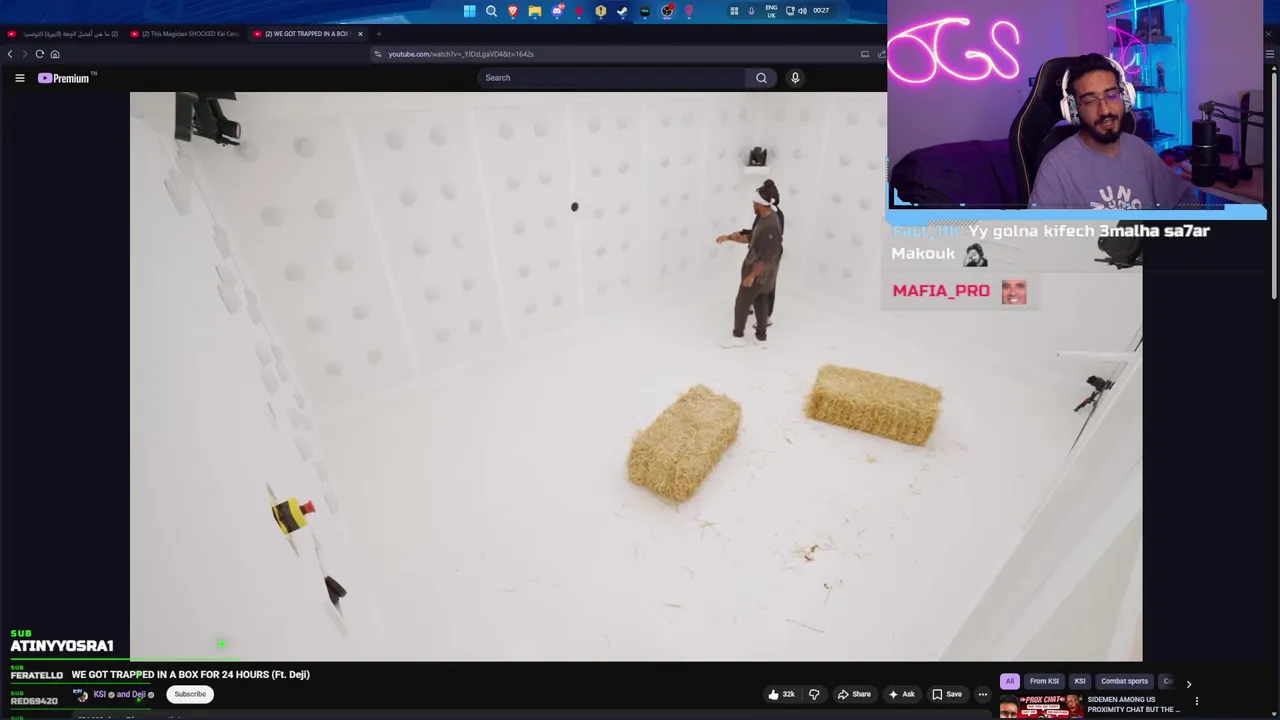Go to the browser home page
Screen dimensions: 1280x720
click(55, 54)
